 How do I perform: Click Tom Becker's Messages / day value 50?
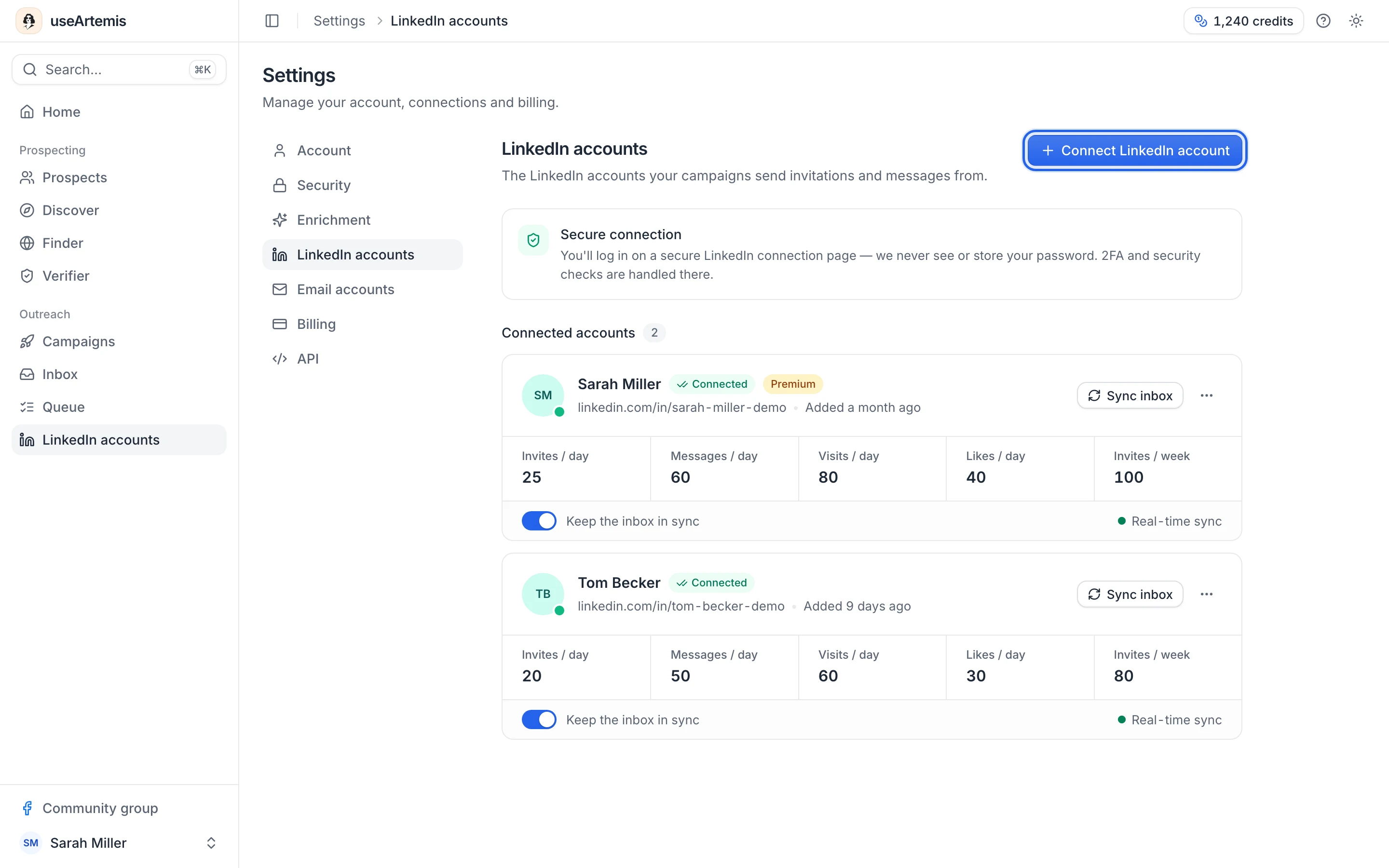tap(680, 676)
